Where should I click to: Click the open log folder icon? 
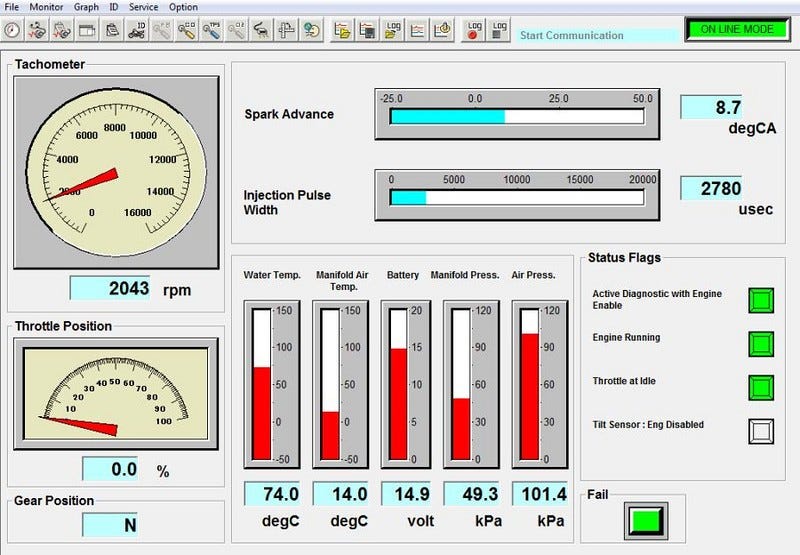(392, 30)
